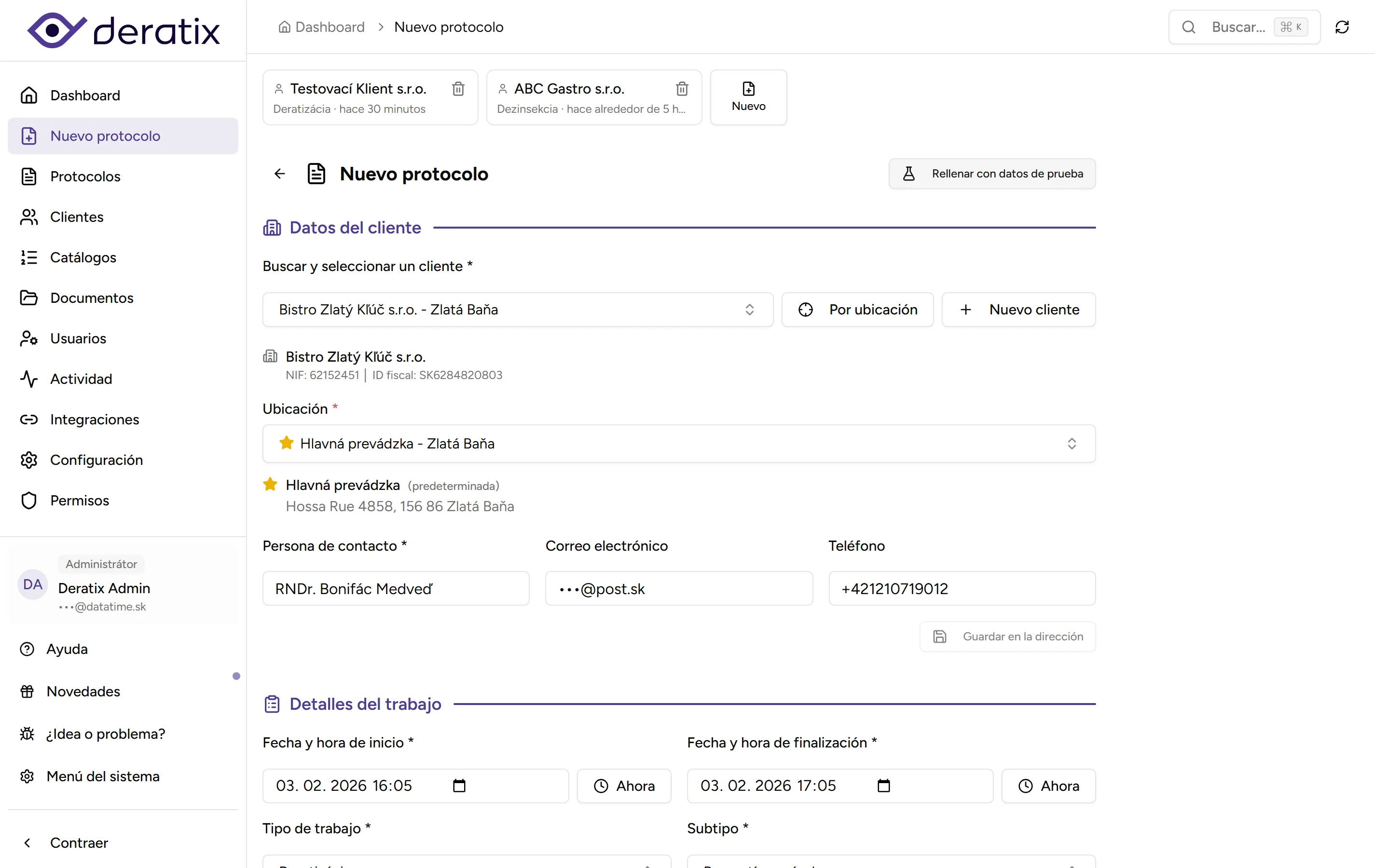
Task: Open the calendar for Fecha y hora de inicio
Action: (x=460, y=786)
